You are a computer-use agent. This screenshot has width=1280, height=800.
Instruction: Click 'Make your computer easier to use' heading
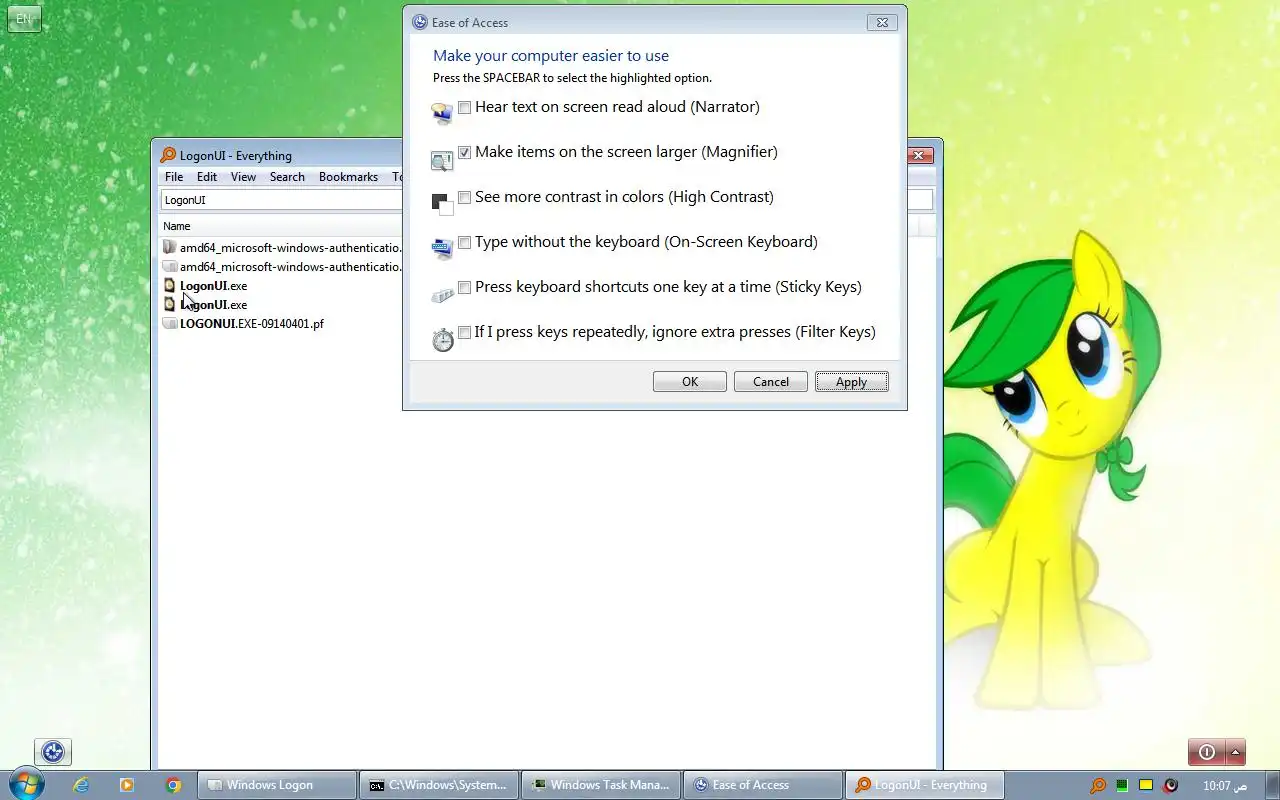click(x=551, y=56)
